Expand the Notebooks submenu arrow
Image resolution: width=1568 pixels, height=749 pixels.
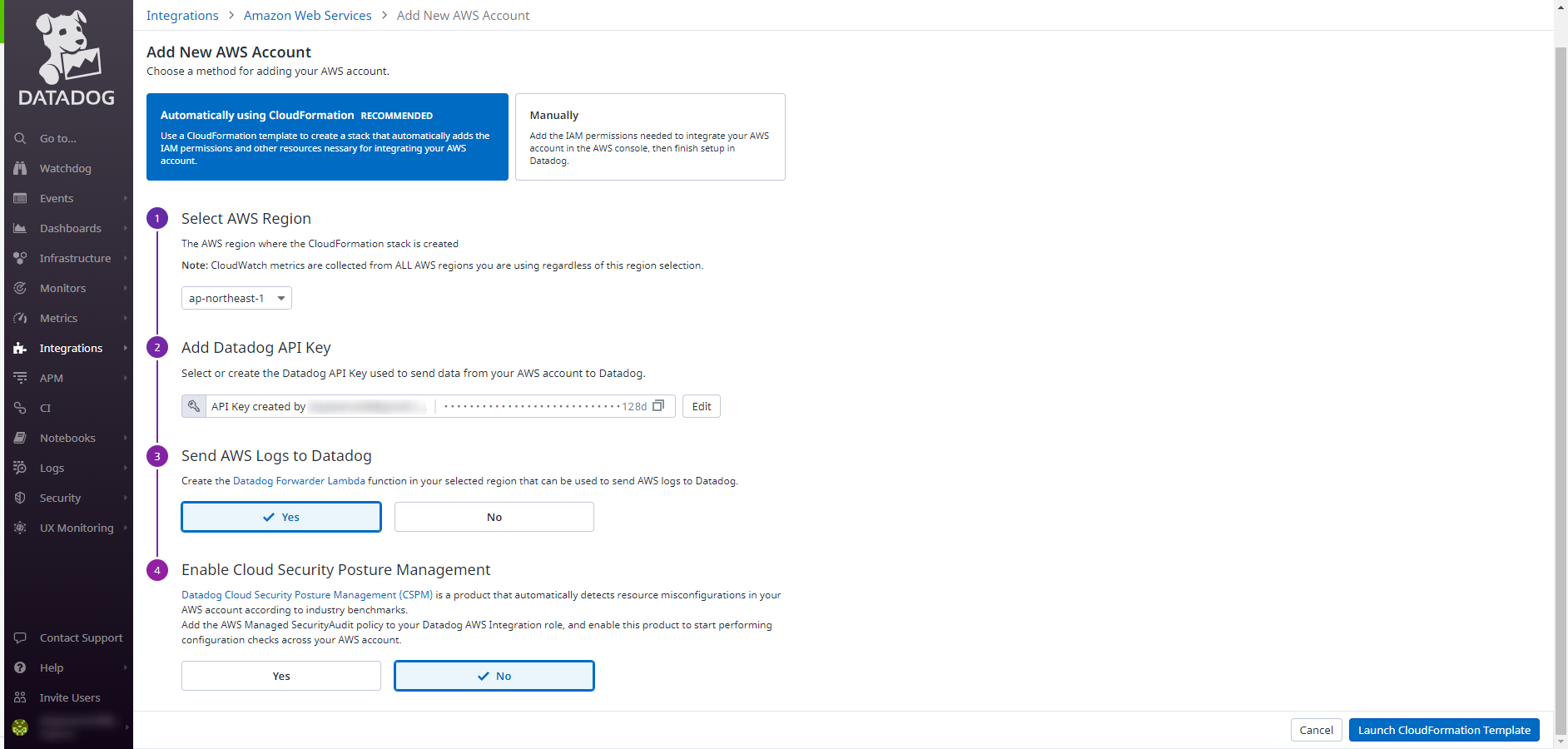[126, 438]
